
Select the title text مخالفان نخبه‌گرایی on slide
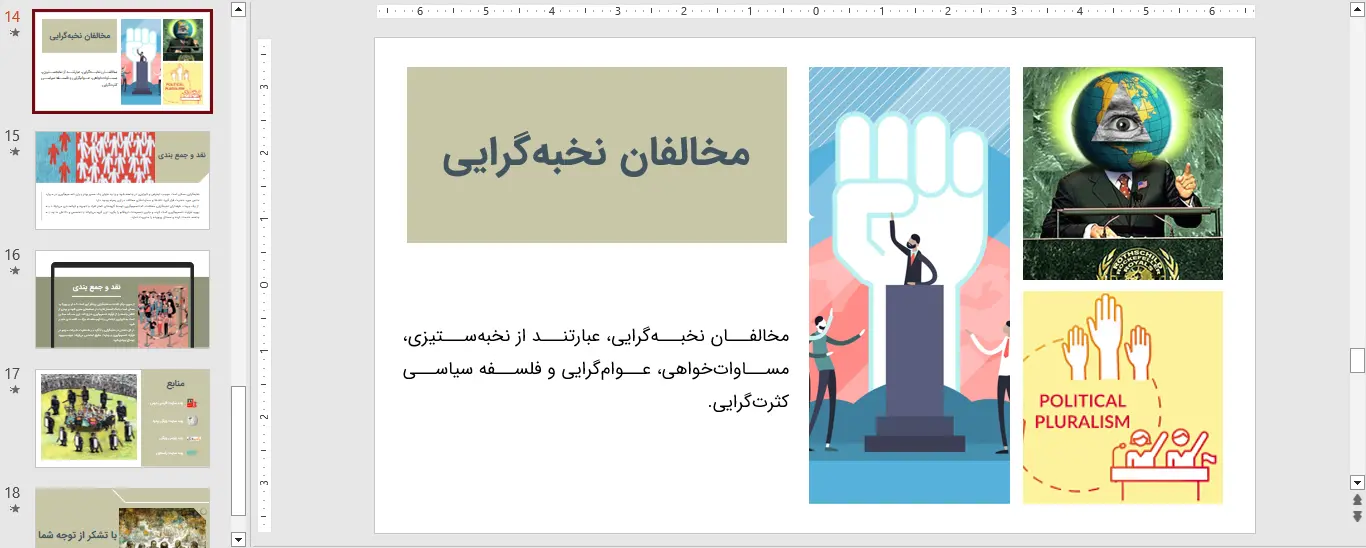tap(597, 154)
